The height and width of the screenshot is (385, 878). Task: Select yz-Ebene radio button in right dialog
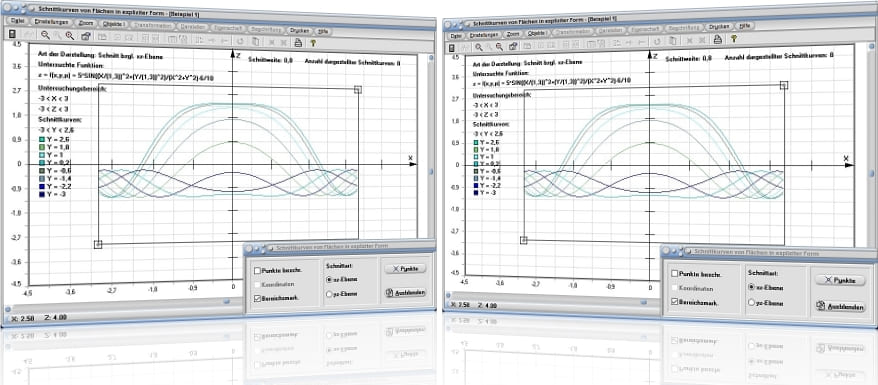coord(751,302)
